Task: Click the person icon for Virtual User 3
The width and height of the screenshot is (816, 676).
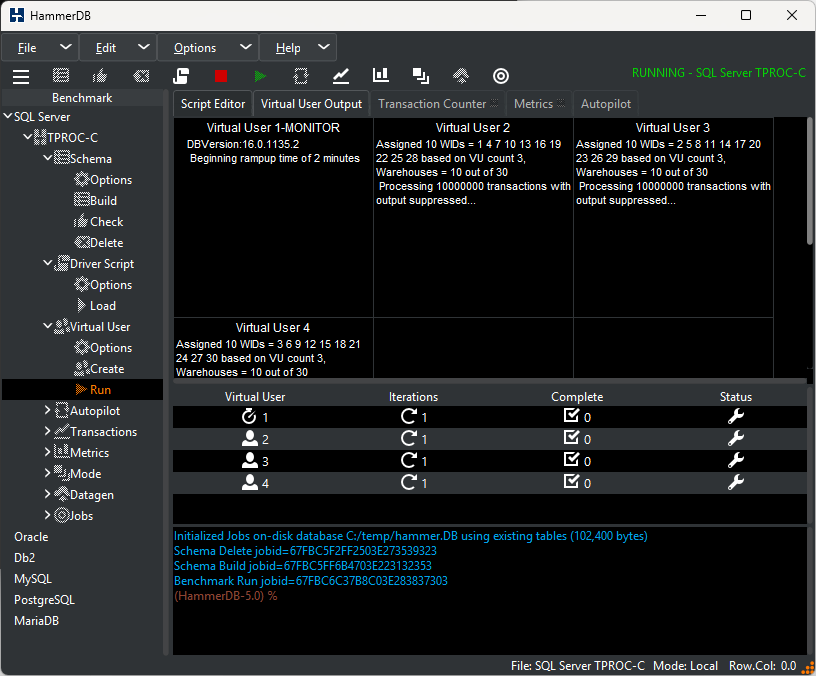Action: click(x=250, y=461)
